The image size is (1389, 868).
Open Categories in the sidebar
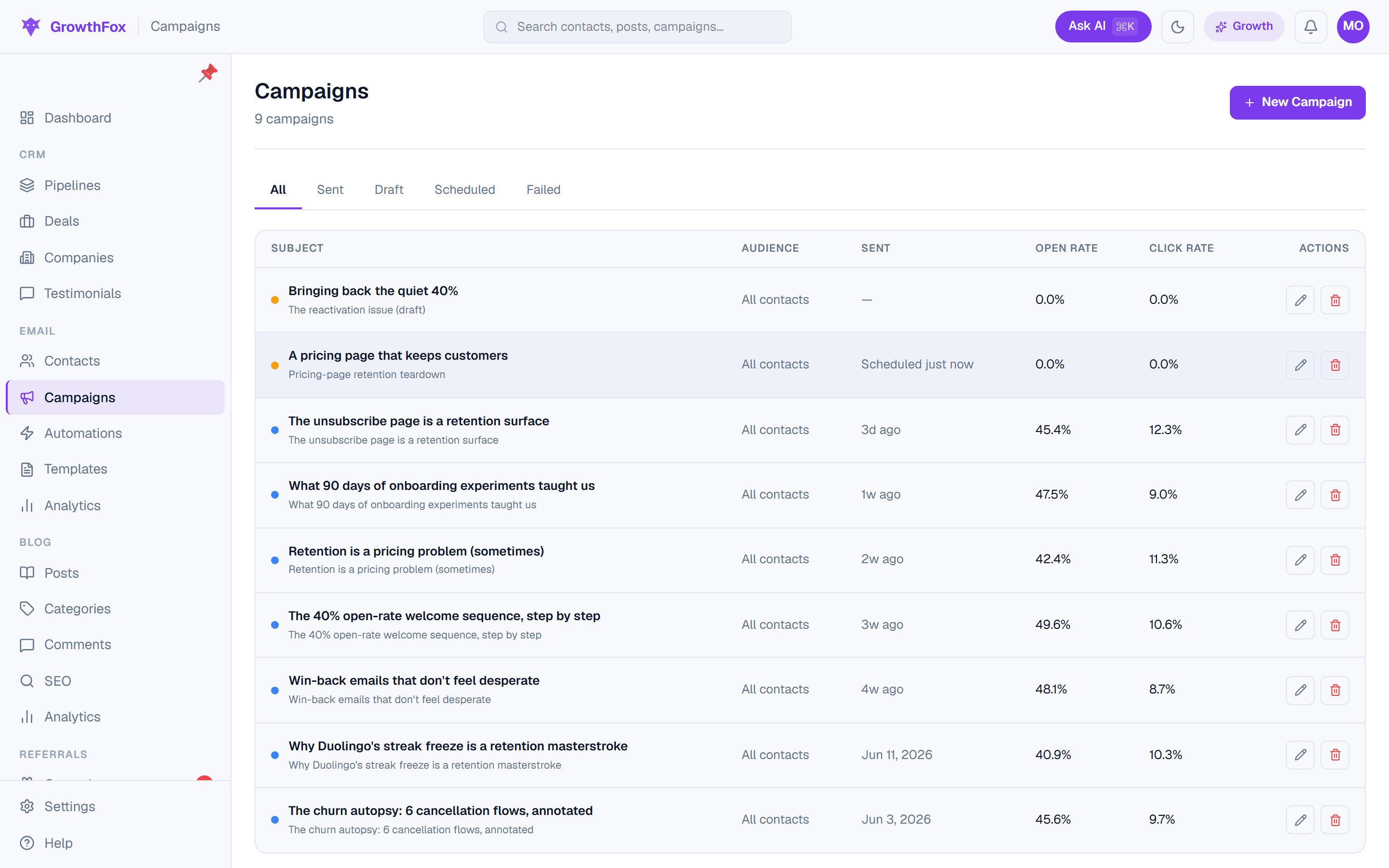pyautogui.click(x=115, y=609)
